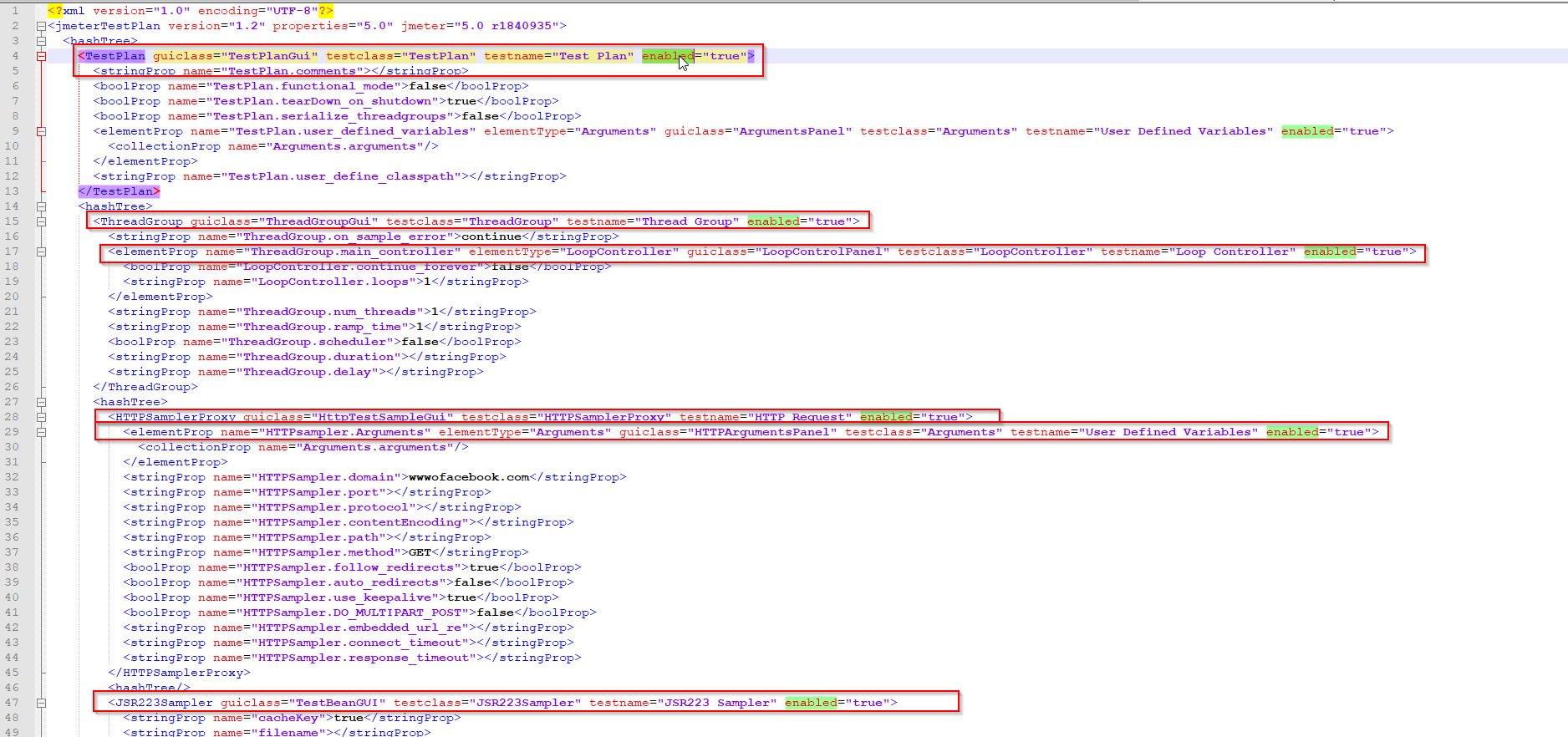Image resolution: width=1568 pixels, height=737 pixels.
Task: Click the HTTPSampler.embedded_url_re property
Action: click(x=349, y=628)
